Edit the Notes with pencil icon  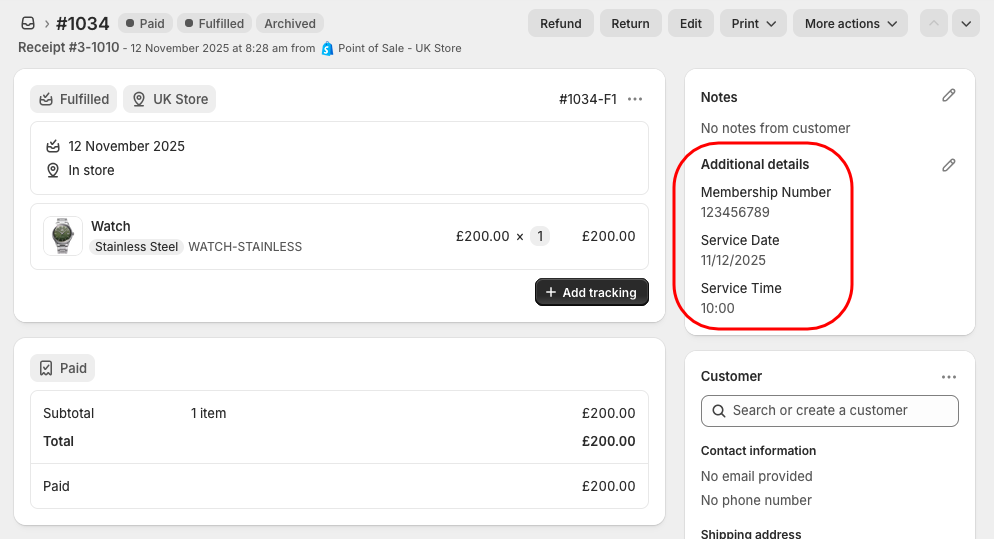click(948, 96)
